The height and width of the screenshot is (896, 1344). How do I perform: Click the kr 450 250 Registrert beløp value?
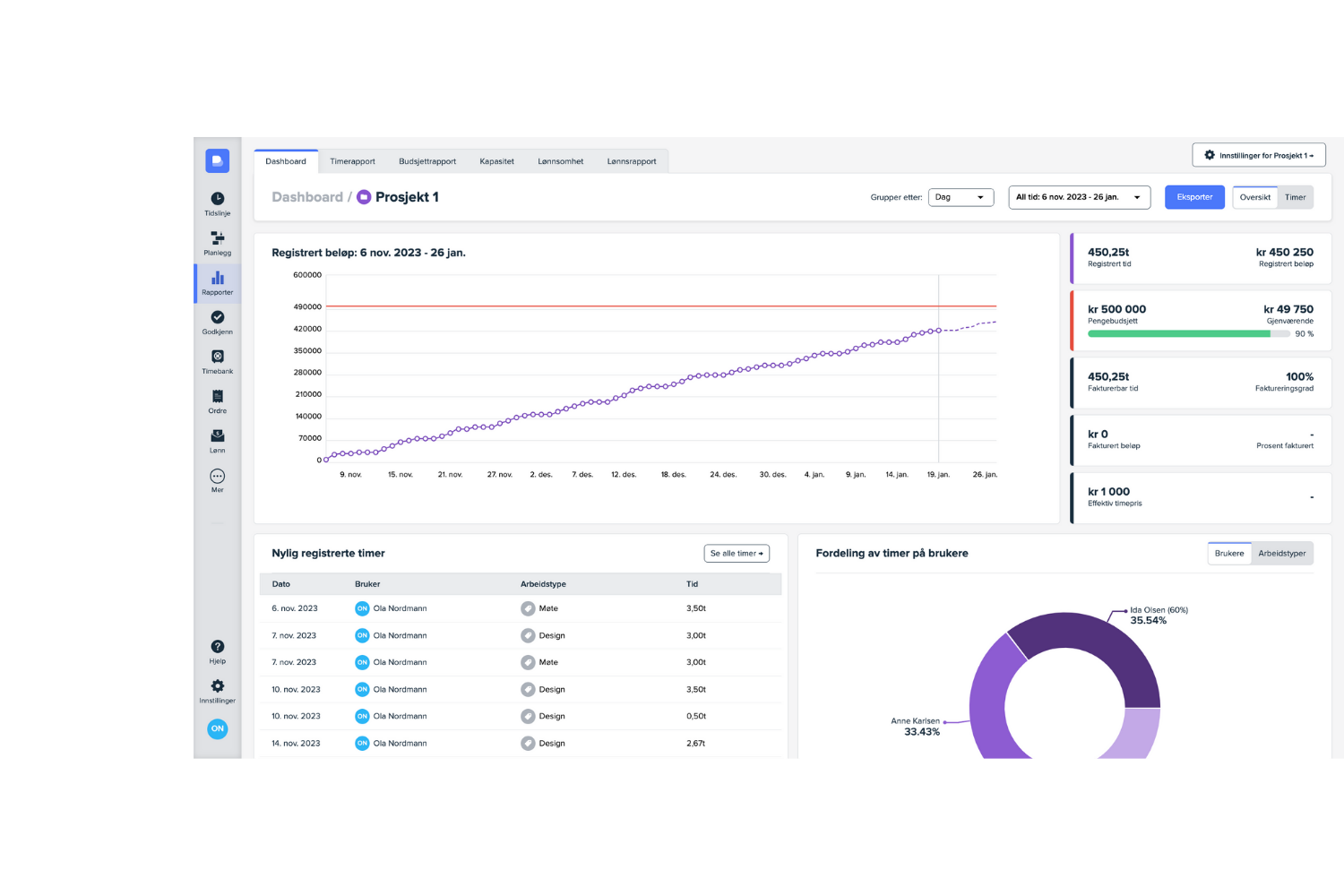pyautogui.click(x=1284, y=252)
